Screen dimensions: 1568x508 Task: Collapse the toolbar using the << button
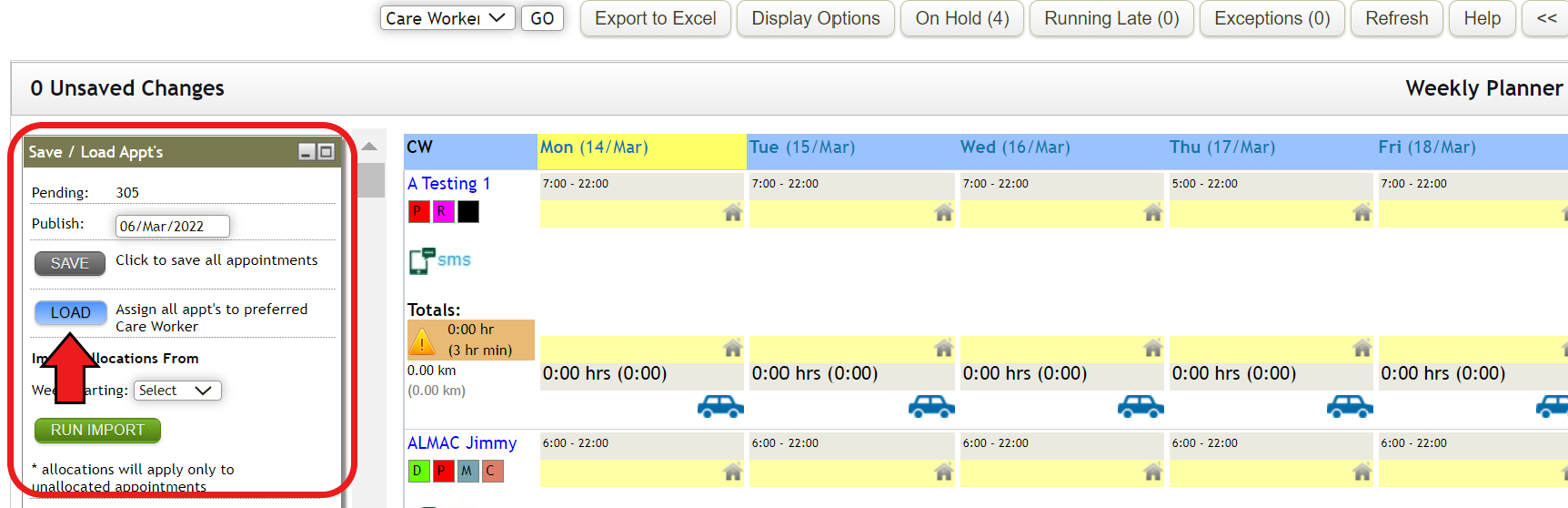coord(1546,18)
